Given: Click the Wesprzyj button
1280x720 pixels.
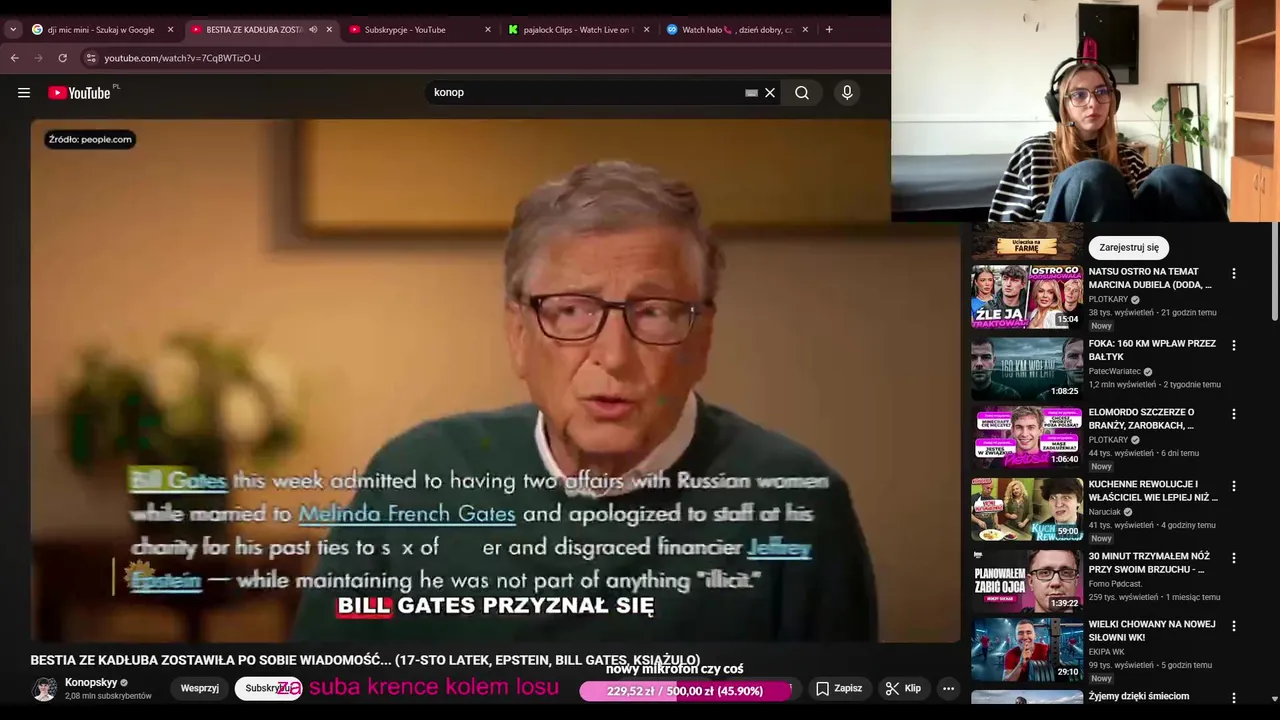Looking at the screenshot, I should [200, 689].
